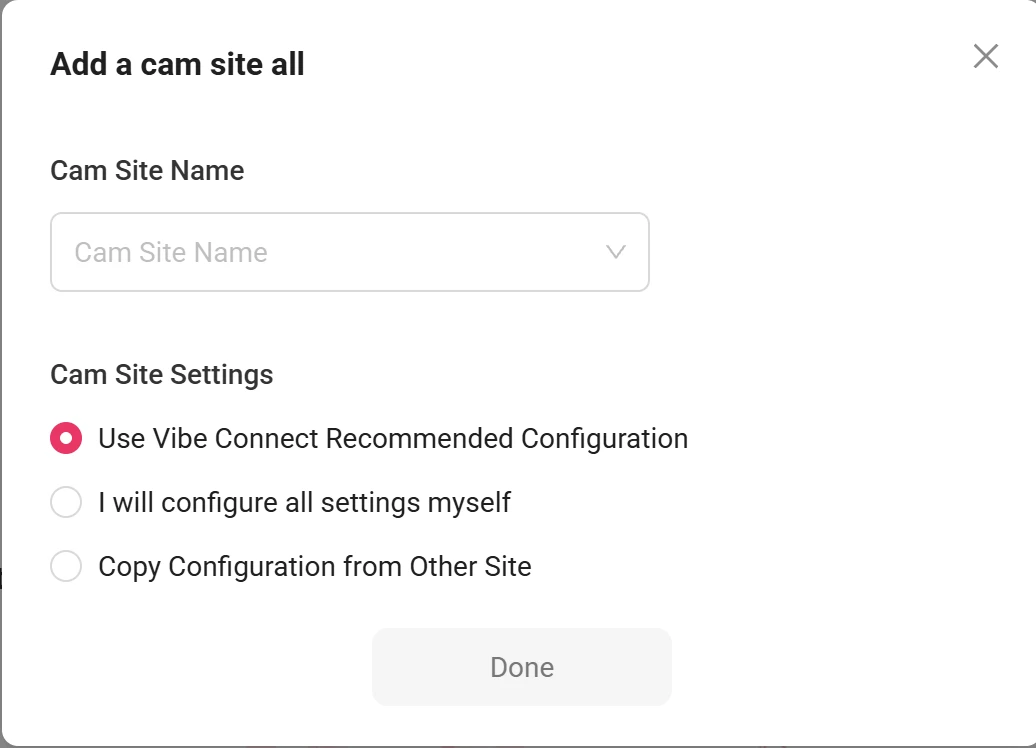Click the 'Add a cam site all' dialog title
Image resolution: width=1036 pixels, height=748 pixels.
click(177, 65)
